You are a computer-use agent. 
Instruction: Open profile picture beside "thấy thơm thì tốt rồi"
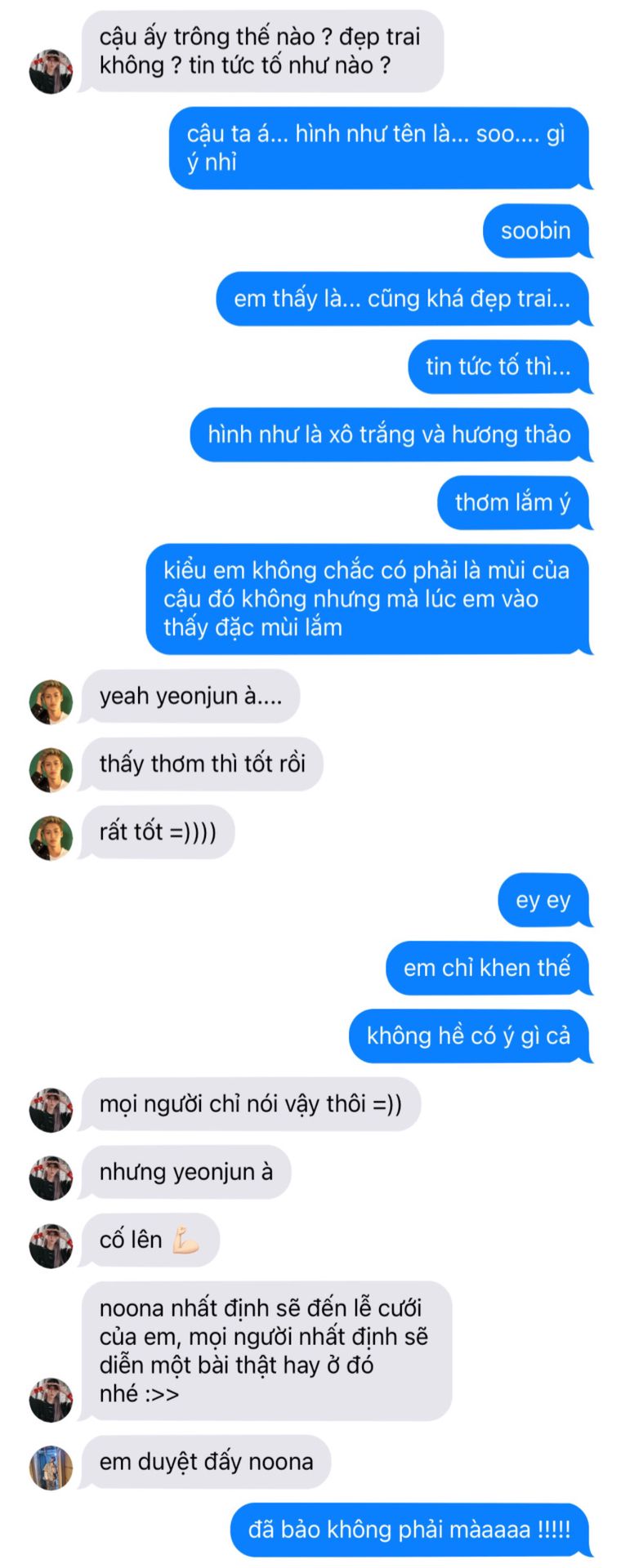pyautogui.click(x=51, y=770)
